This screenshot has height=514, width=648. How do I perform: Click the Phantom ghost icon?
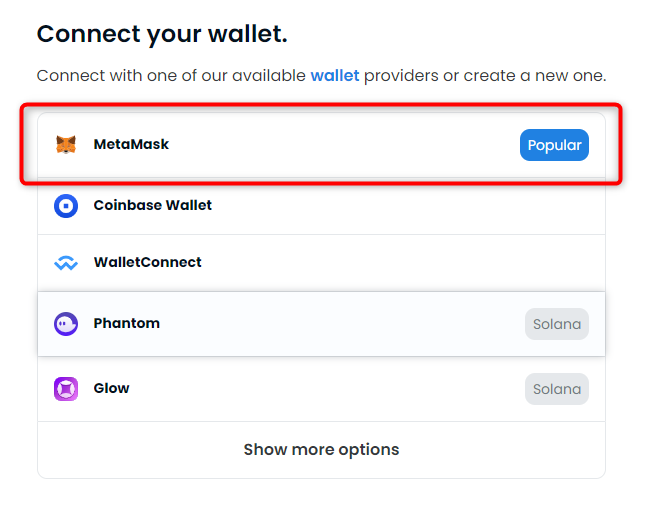(x=66, y=324)
